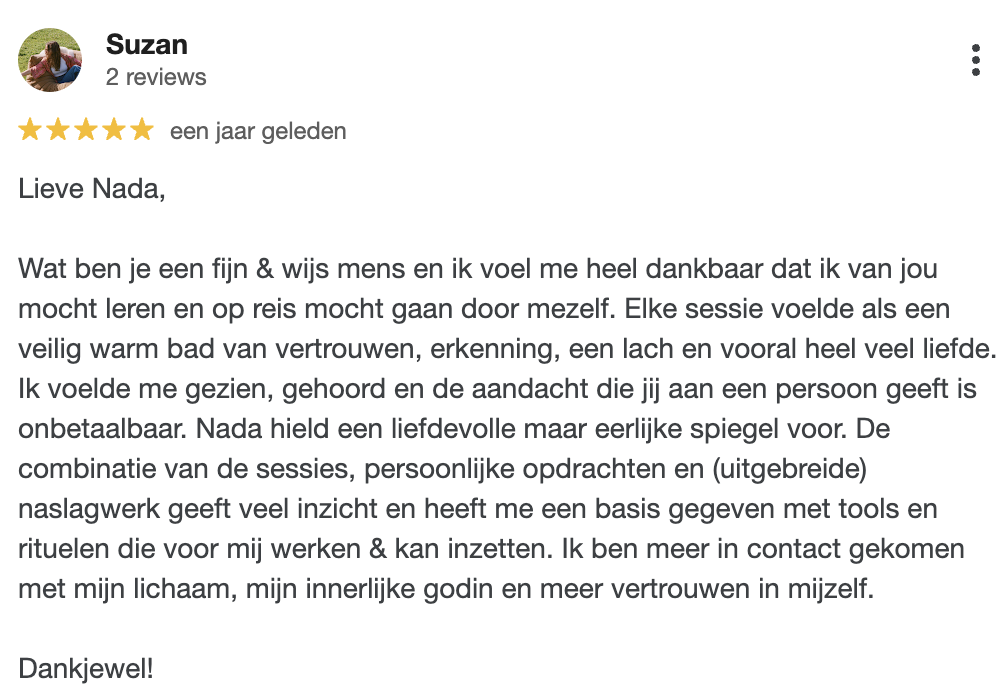Click the word 'rituelen' in the review
The height and width of the screenshot is (692, 1006).
pyautogui.click(x=64, y=549)
